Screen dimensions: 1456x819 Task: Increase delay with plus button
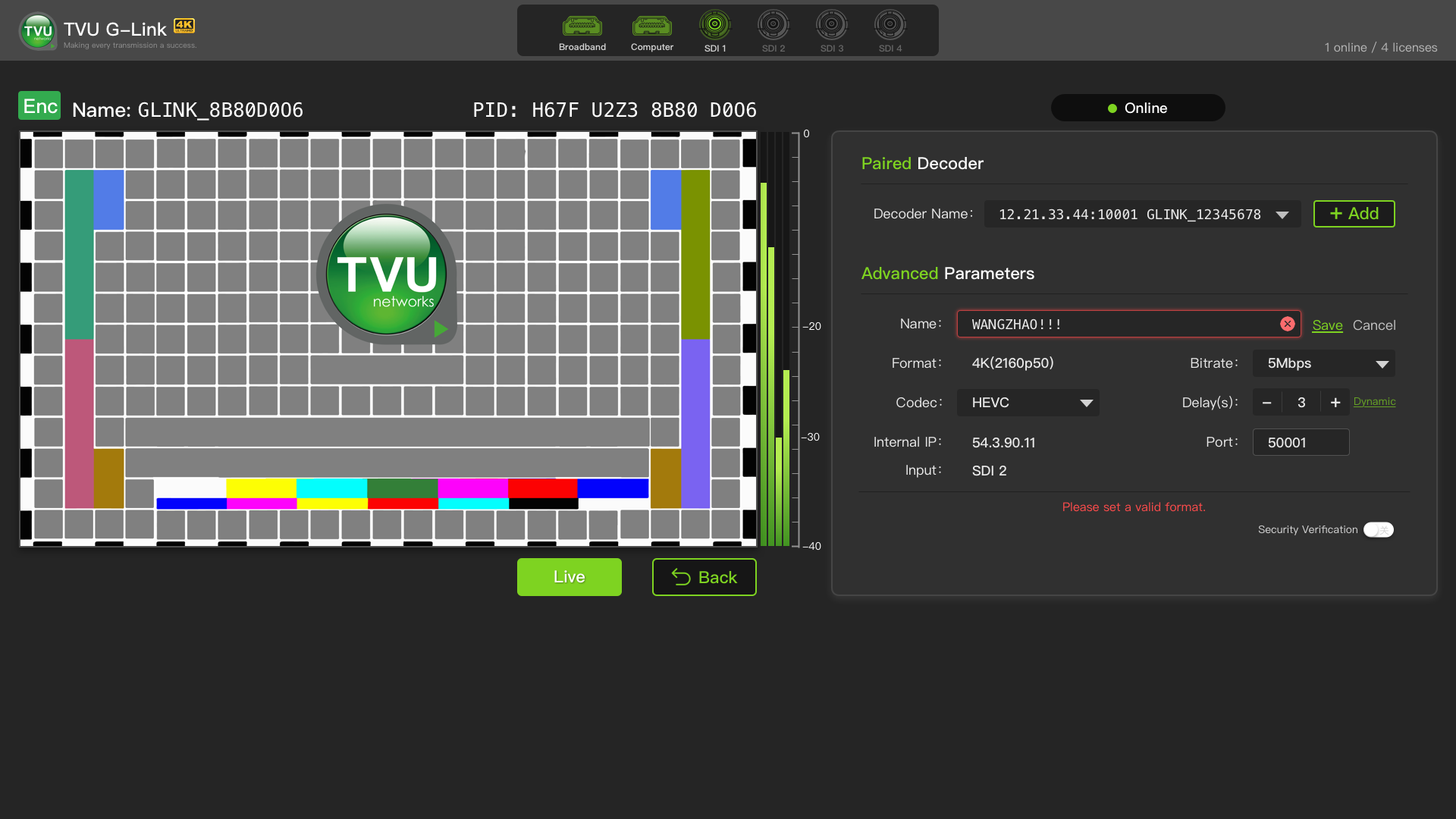pyautogui.click(x=1335, y=403)
